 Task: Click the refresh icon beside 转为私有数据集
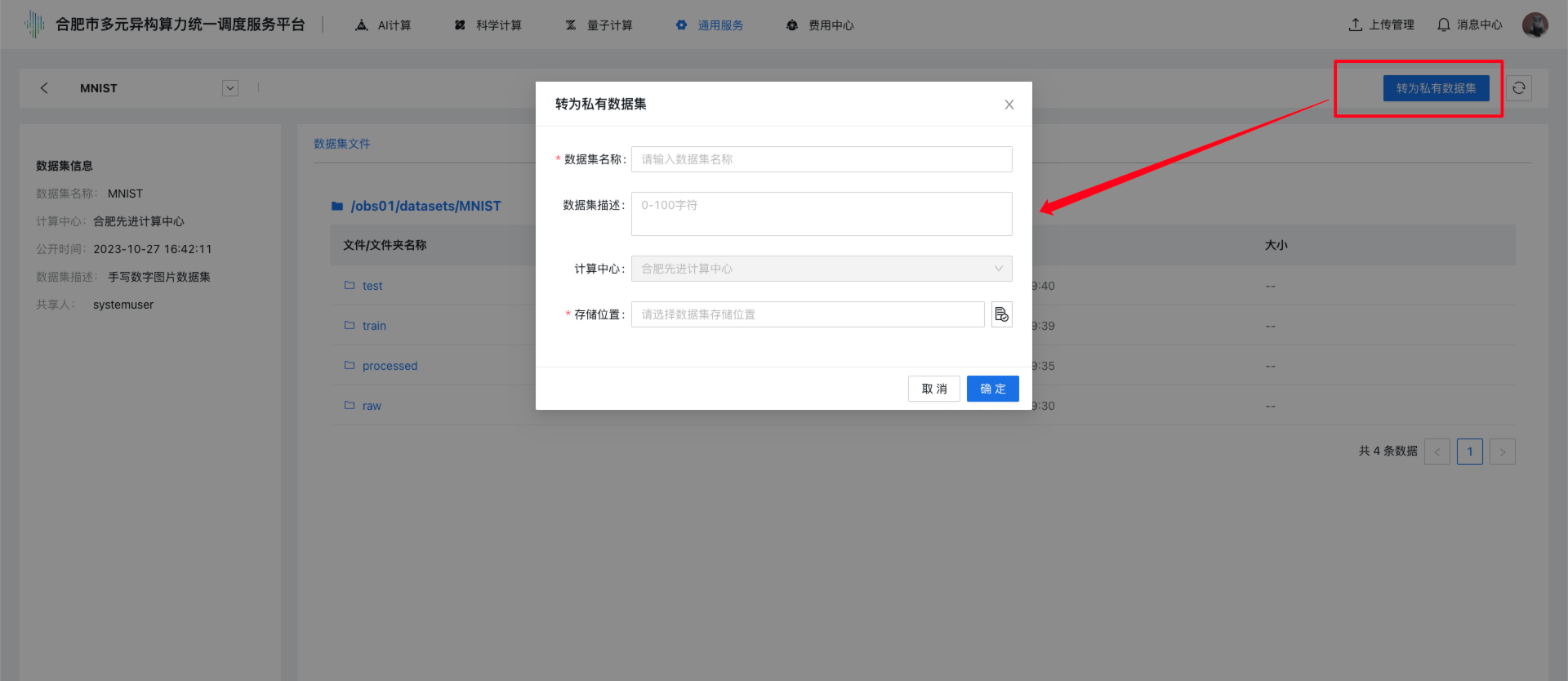[x=1518, y=88]
